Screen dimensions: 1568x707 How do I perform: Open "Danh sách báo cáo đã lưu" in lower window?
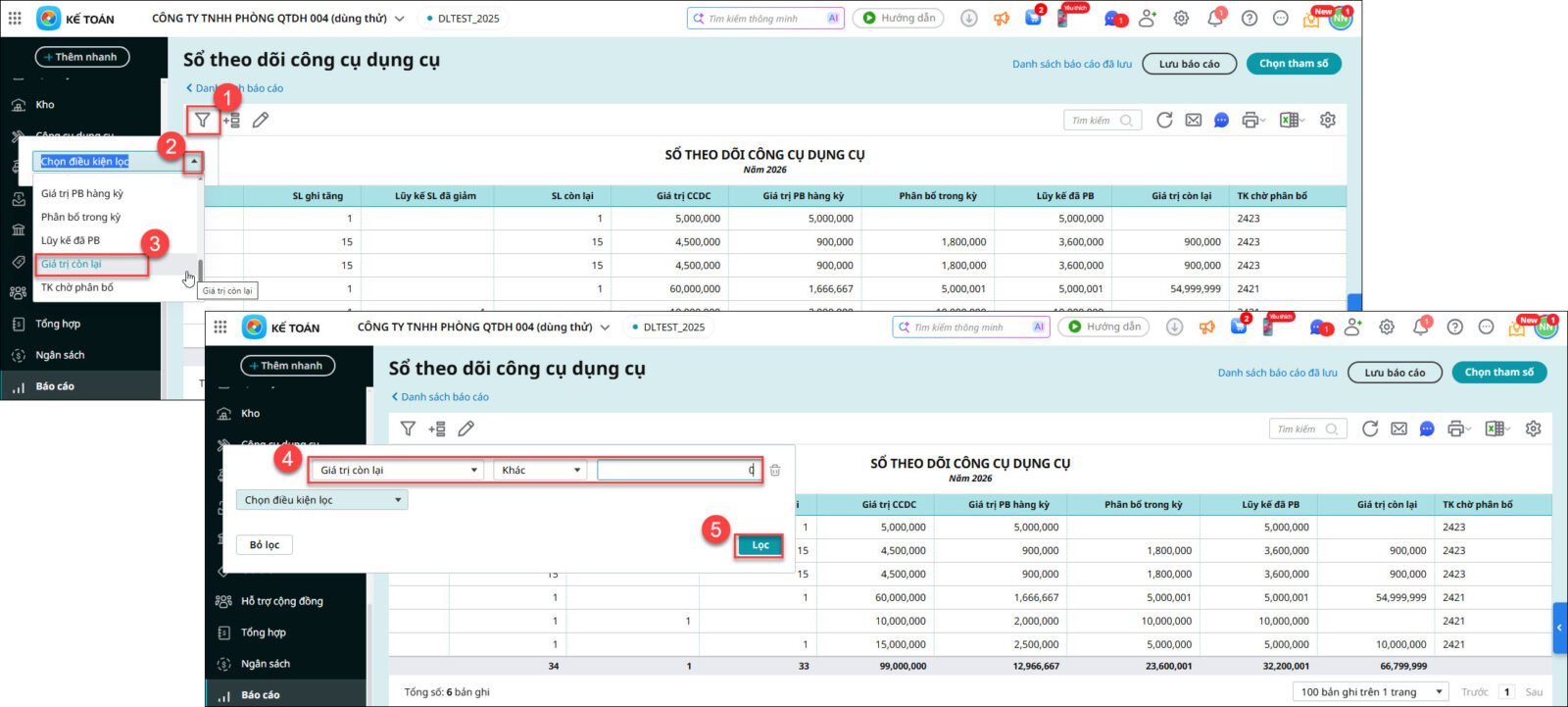pyautogui.click(x=1277, y=373)
